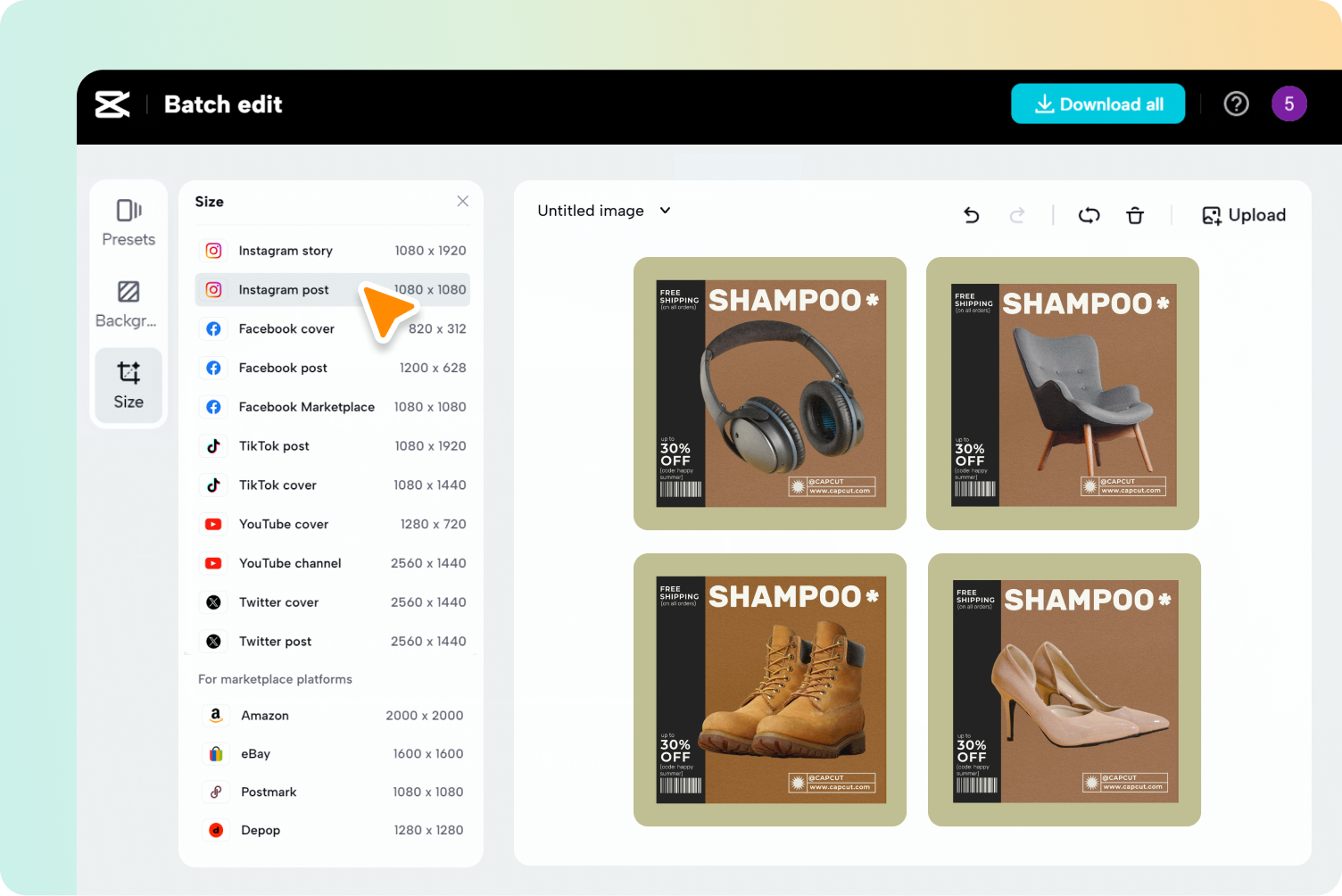
Task: Close the Size panel
Action: 462,202
